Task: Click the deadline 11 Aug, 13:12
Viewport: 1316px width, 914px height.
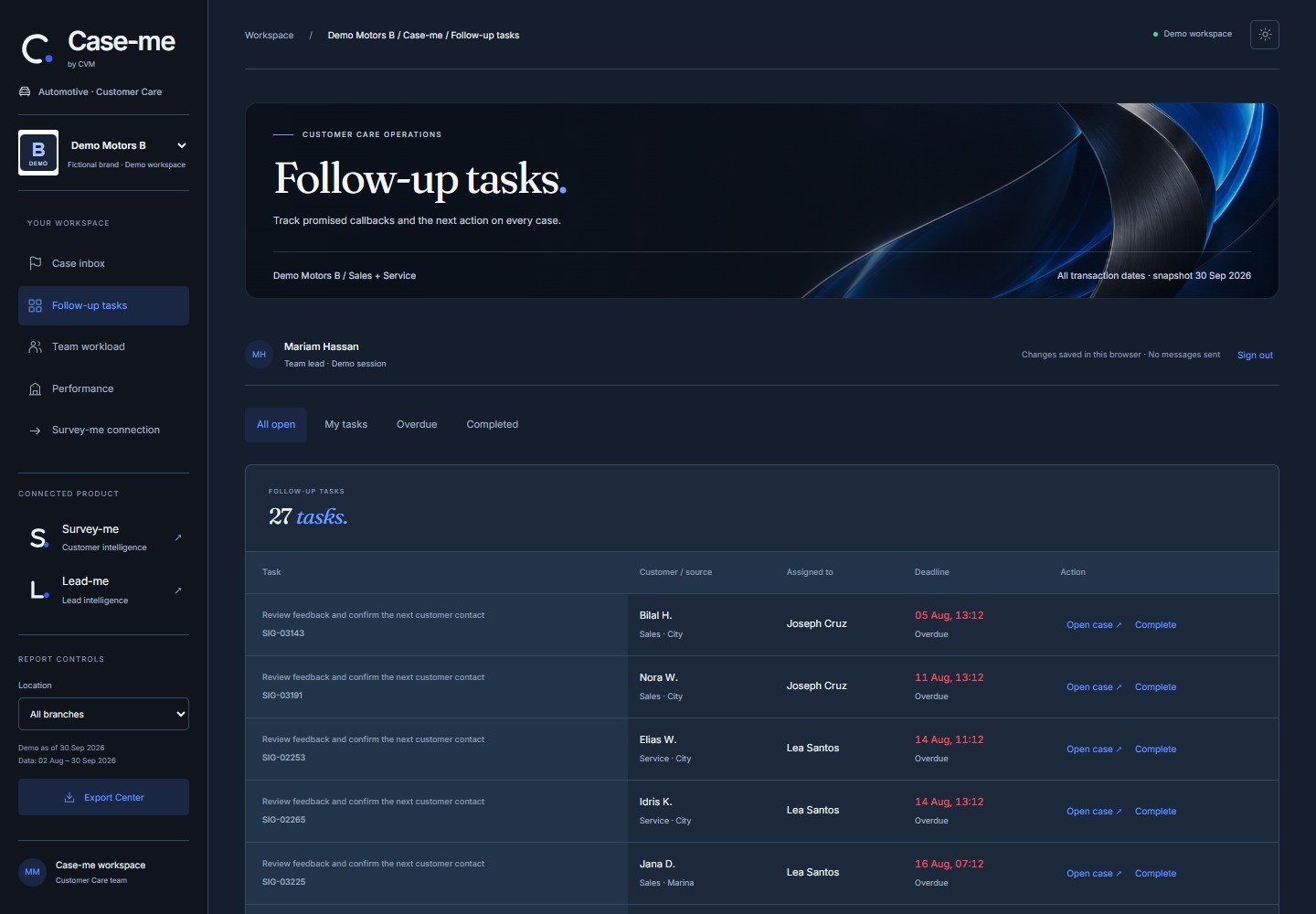Action: (x=950, y=677)
